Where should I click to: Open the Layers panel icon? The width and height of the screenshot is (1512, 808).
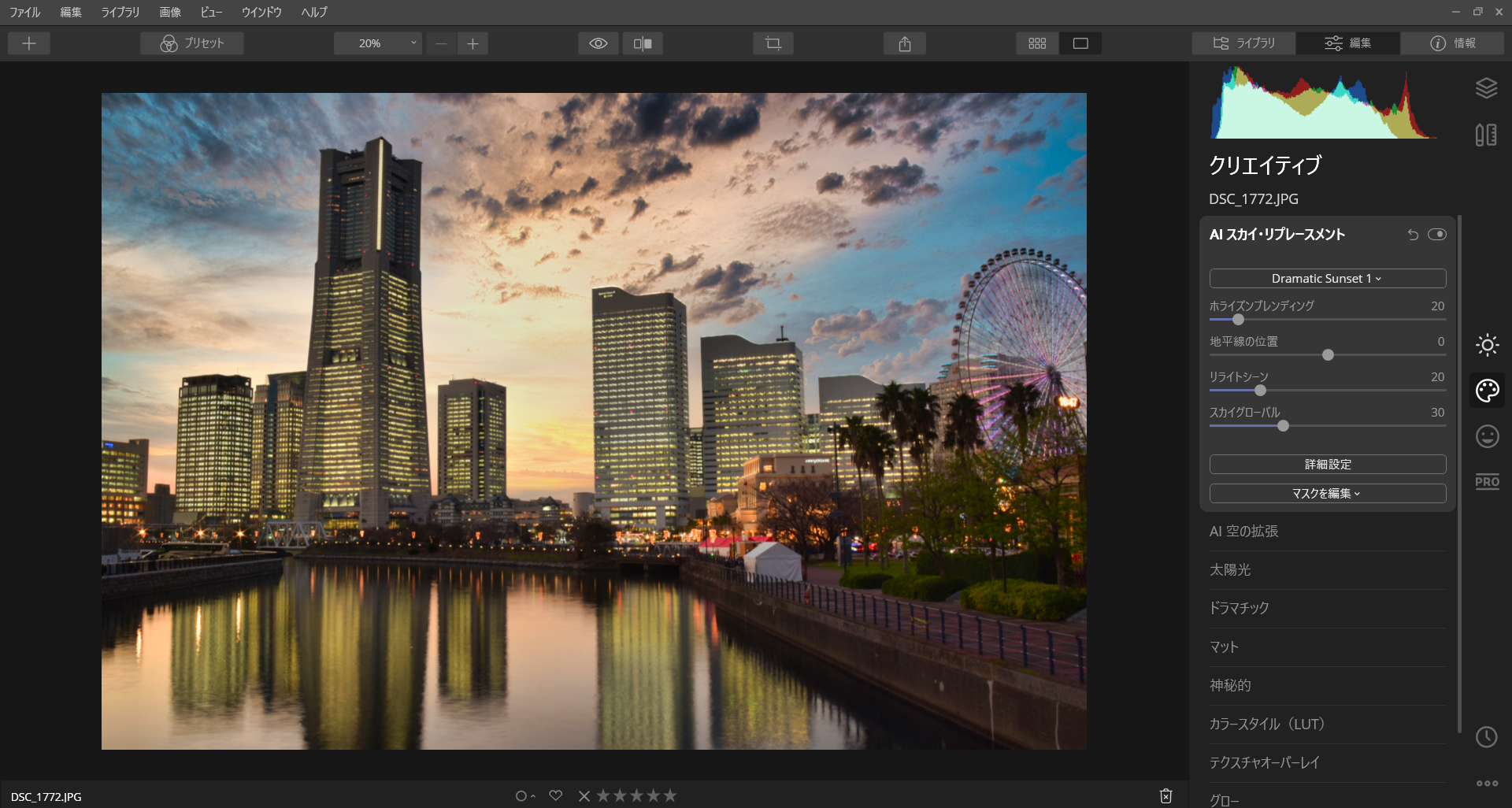click(x=1486, y=88)
